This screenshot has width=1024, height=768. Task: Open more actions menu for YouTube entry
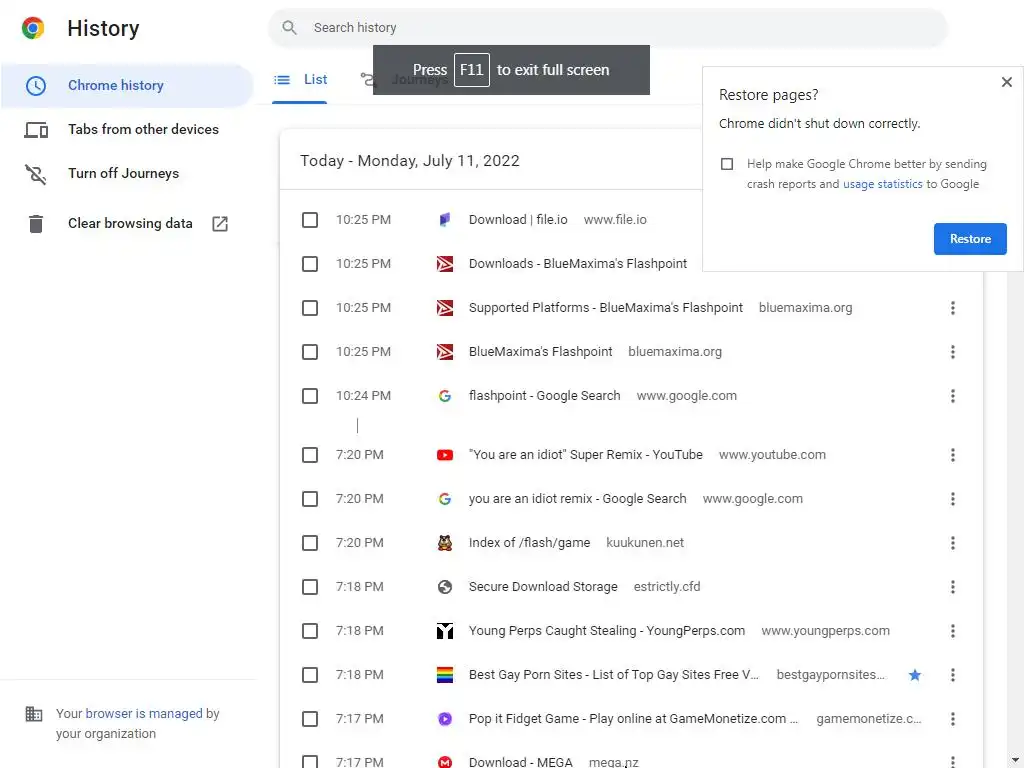pyautogui.click(x=953, y=455)
